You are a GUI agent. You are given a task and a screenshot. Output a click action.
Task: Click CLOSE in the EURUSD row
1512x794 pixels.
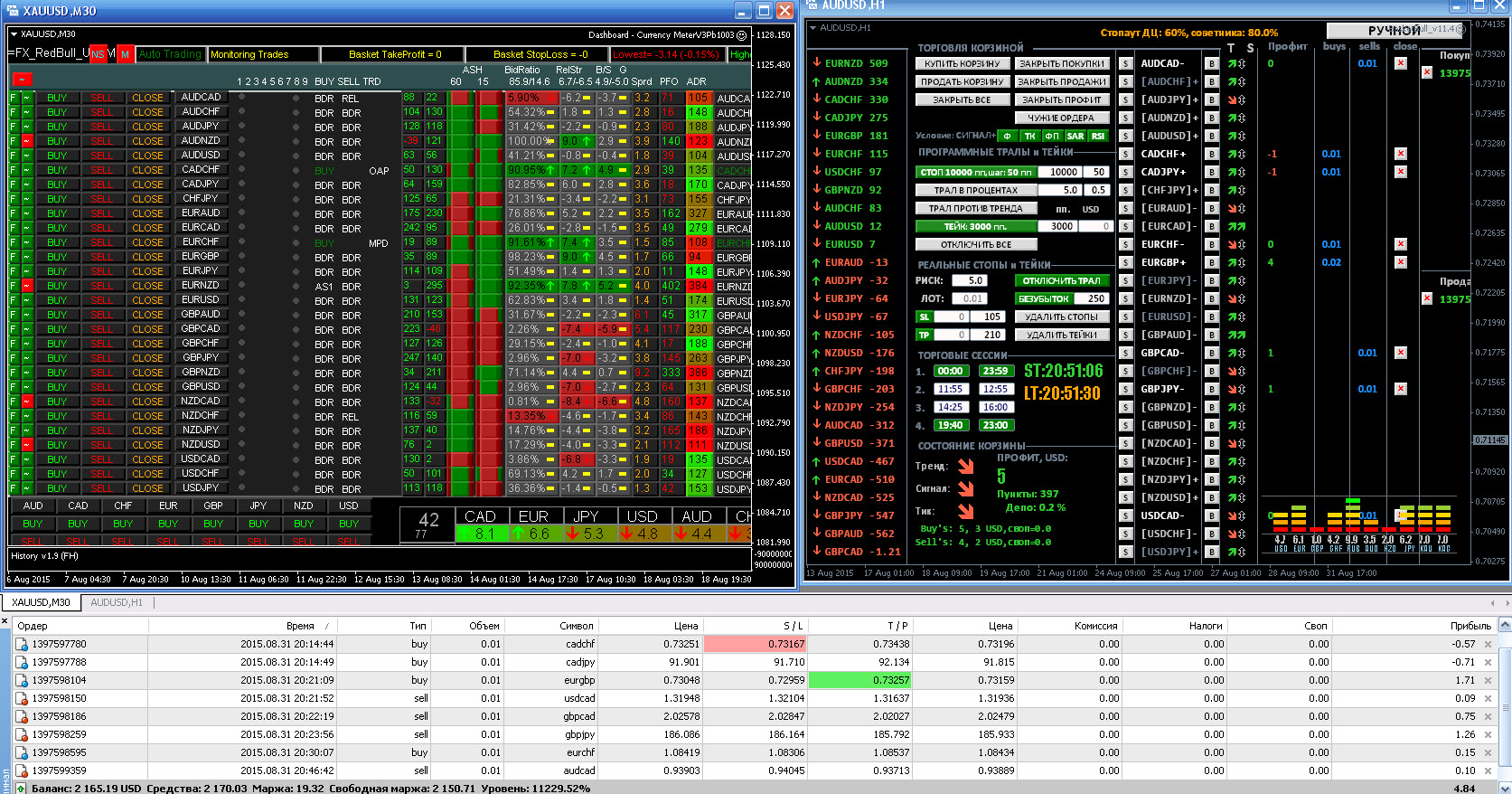coord(148,300)
